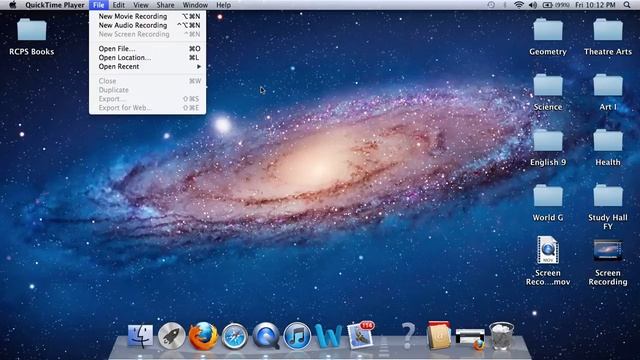640x360 pixels.
Task: Open Spotlight search magnifier
Action: coord(627,5)
